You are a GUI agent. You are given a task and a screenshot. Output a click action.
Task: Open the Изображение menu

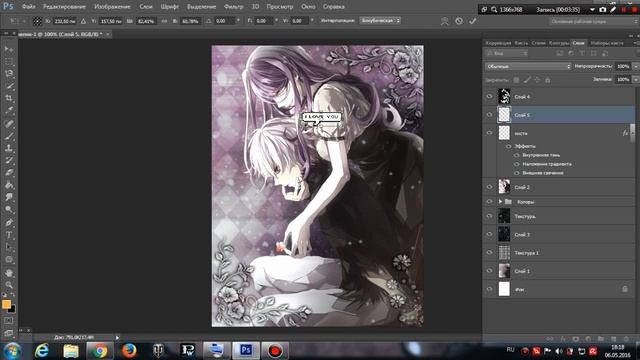click(112, 7)
